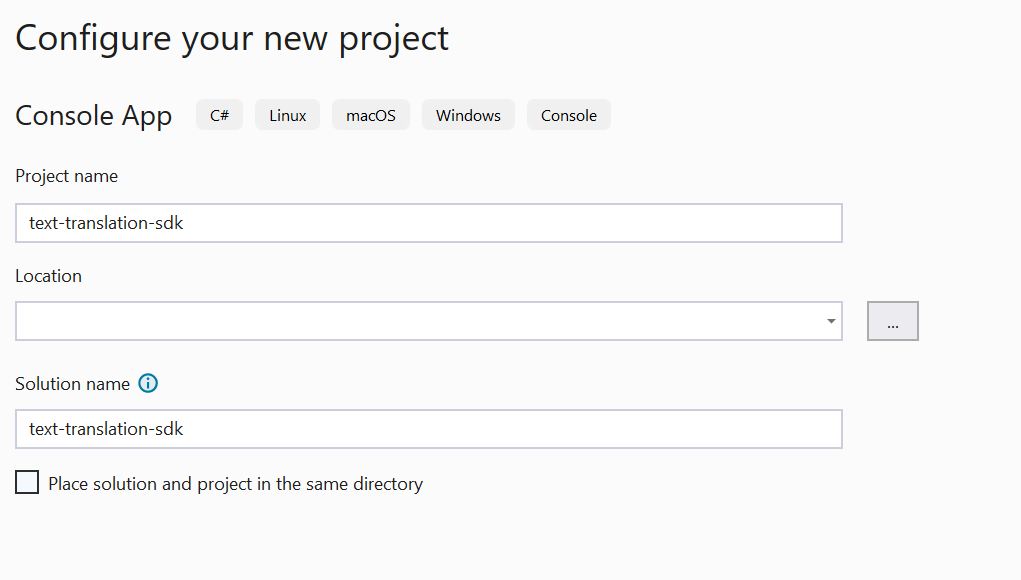Click the macOS platform tag
The height and width of the screenshot is (580, 1021).
point(370,114)
